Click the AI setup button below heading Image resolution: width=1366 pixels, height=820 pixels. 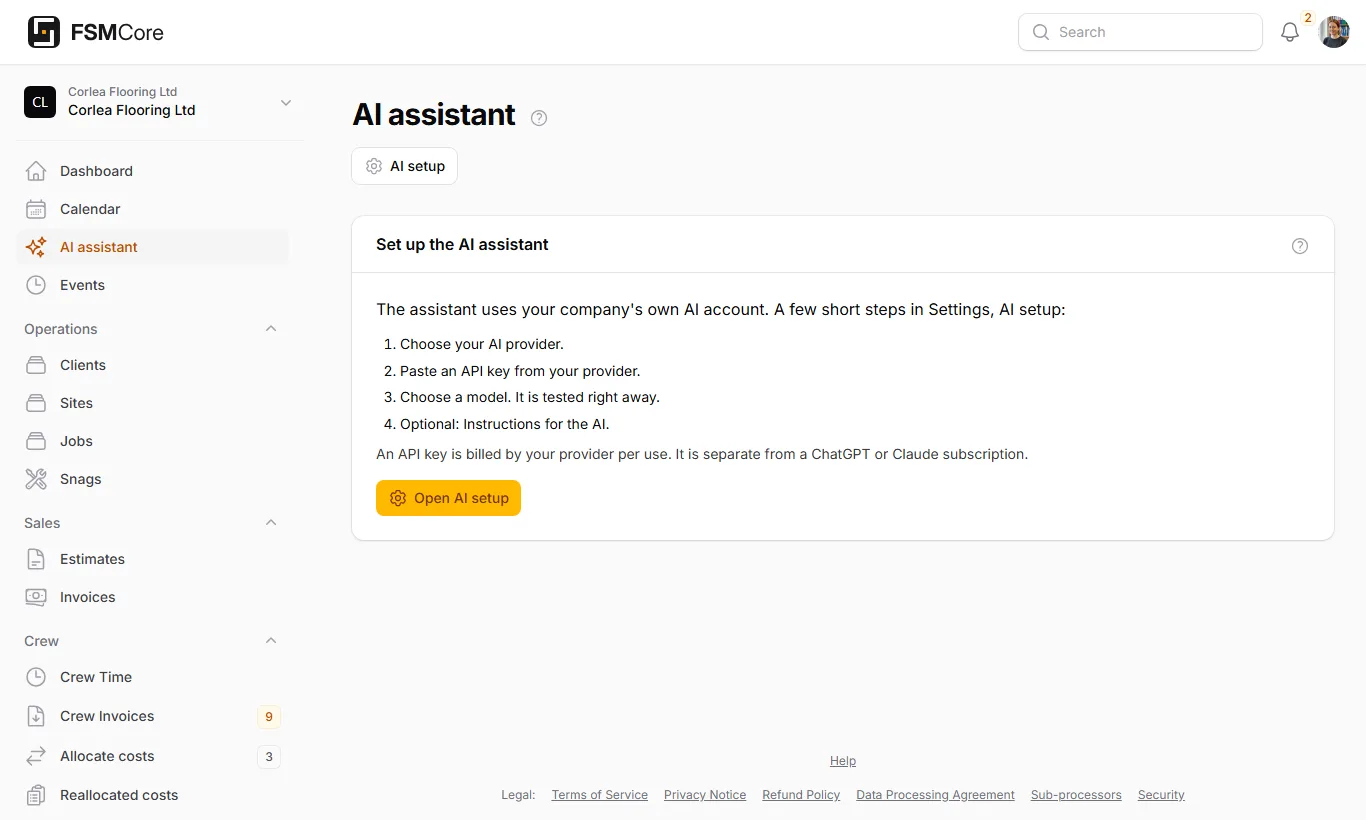pyautogui.click(x=404, y=166)
